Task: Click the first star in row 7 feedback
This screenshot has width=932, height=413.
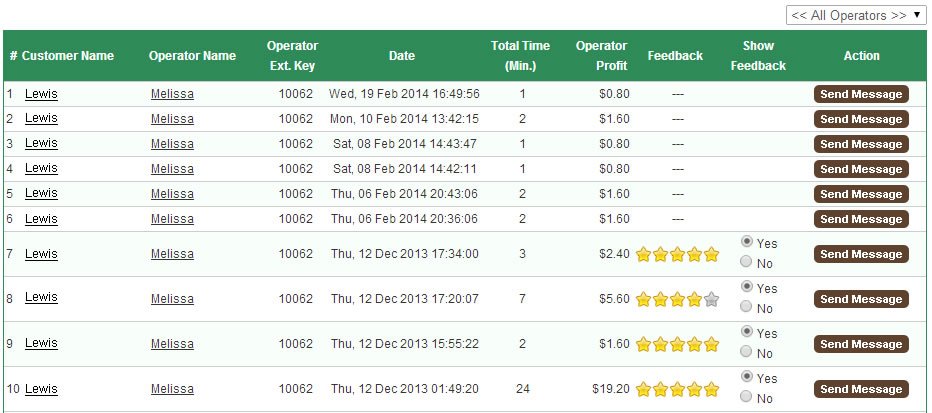Action: coord(644,254)
